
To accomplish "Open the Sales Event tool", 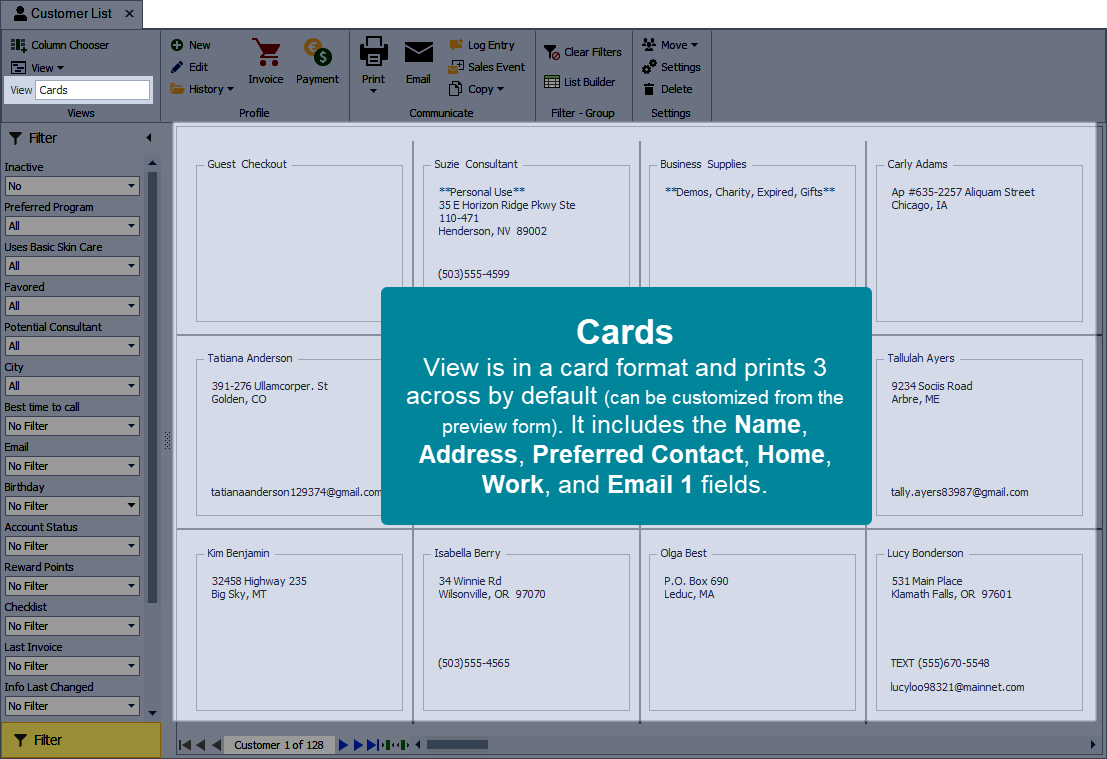I will (x=487, y=66).
